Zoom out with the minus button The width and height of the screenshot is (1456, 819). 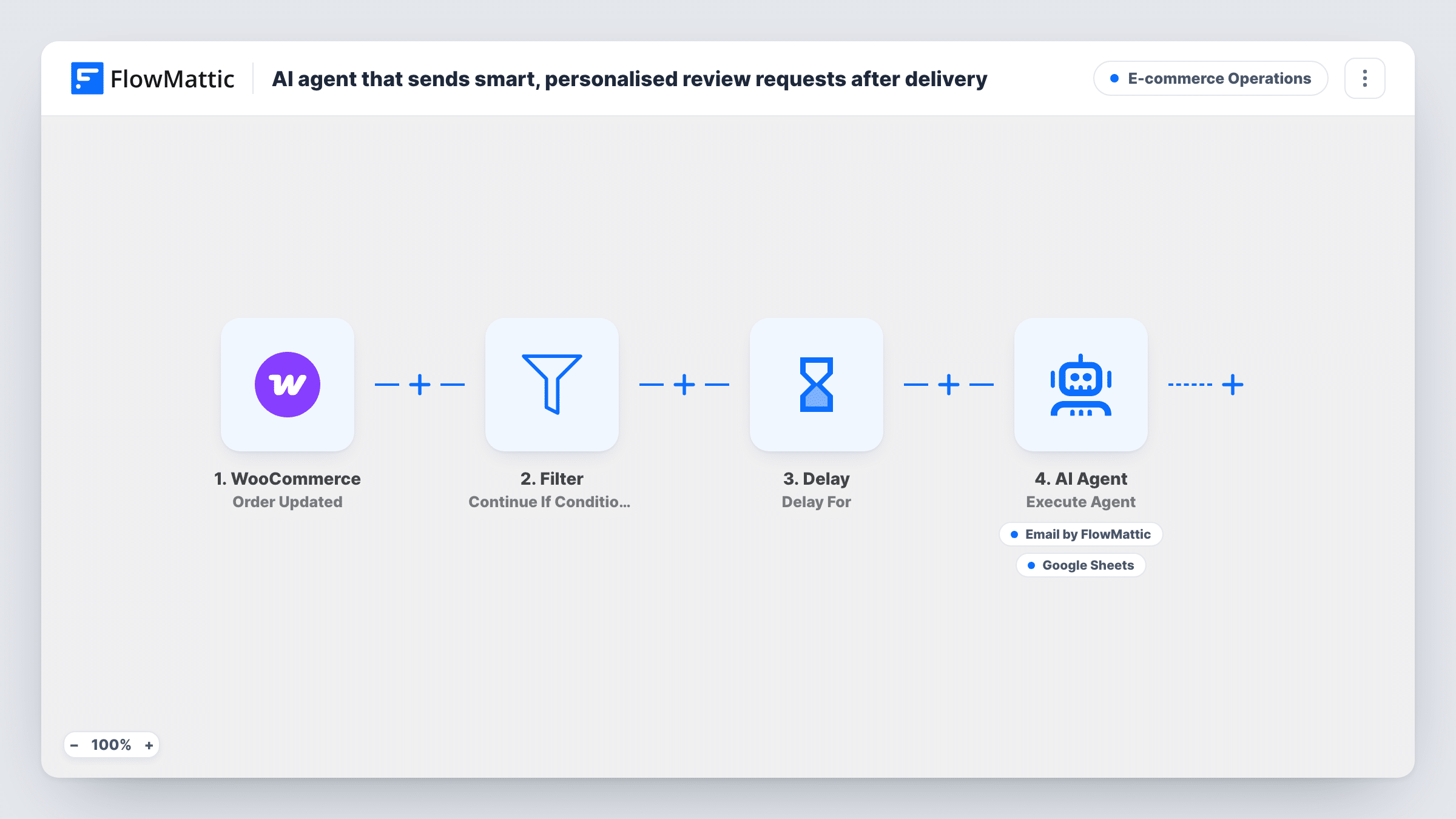[x=74, y=745]
